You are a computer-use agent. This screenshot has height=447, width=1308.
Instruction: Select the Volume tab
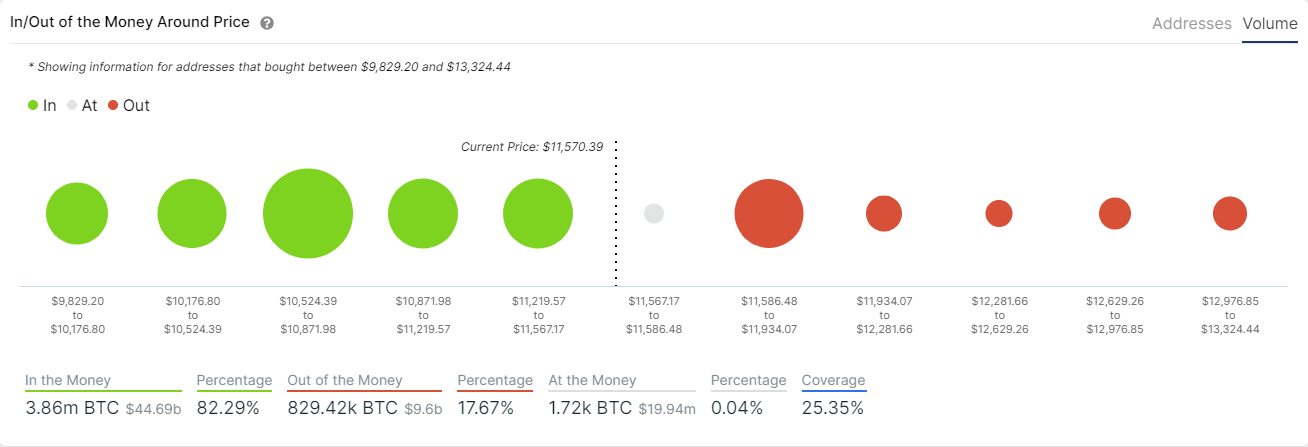[1270, 23]
